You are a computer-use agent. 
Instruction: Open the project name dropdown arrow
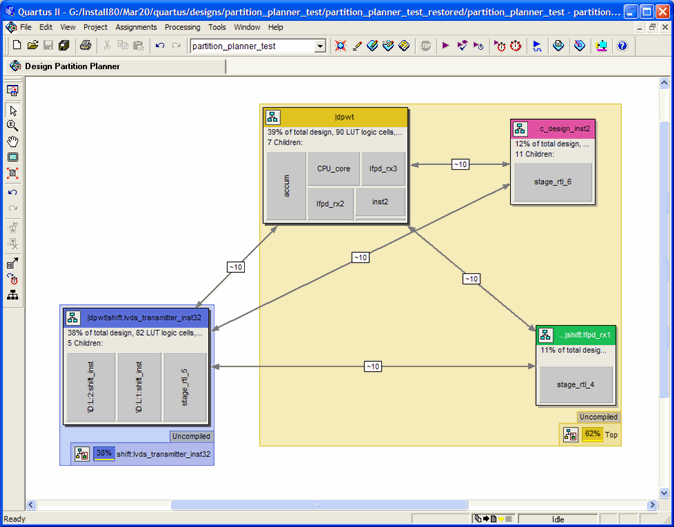click(320, 46)
